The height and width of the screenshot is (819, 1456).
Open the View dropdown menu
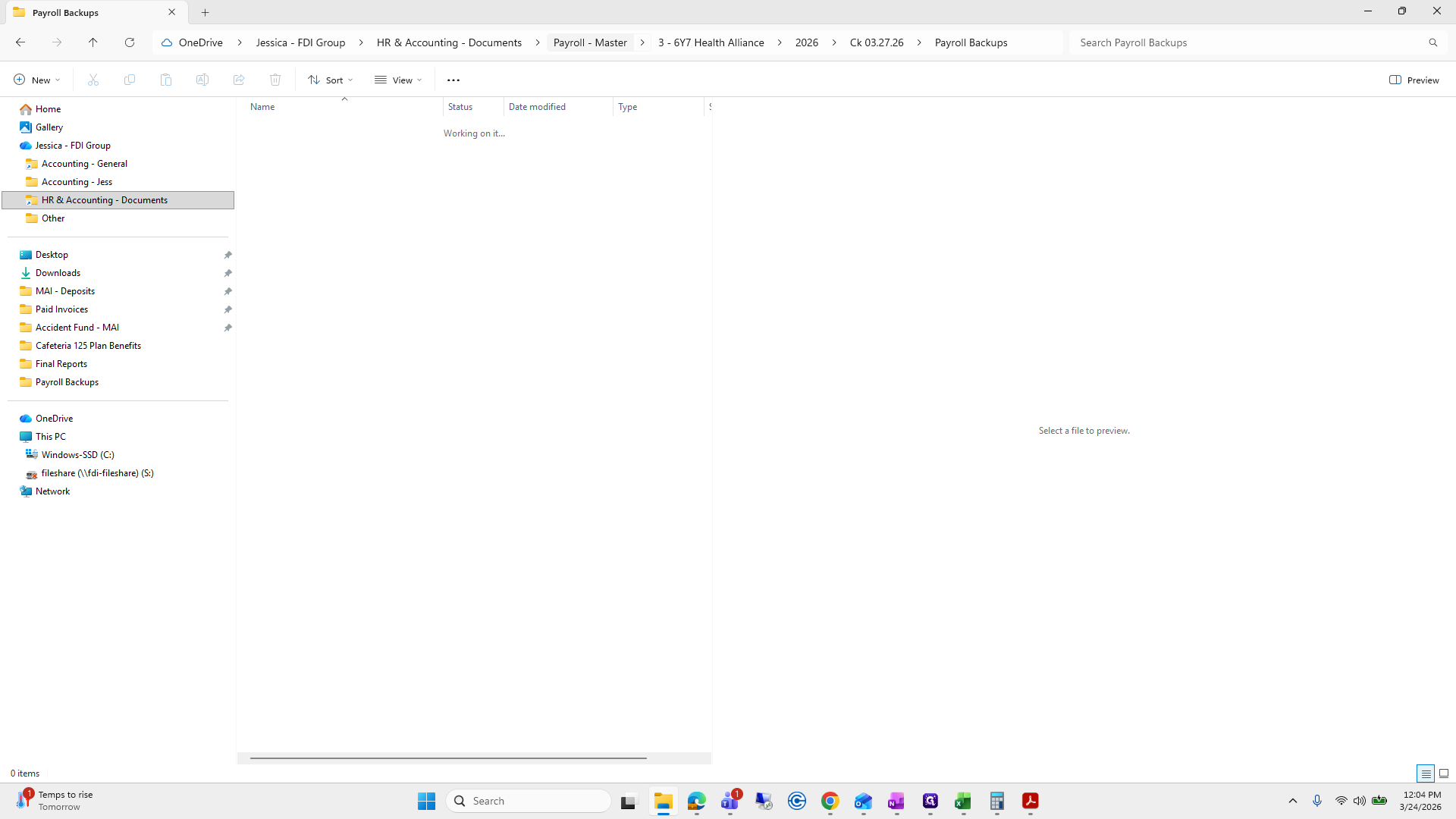(398, 80)
